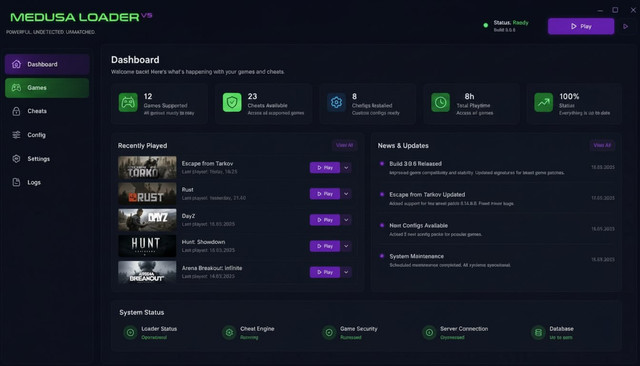Click the configs gear icon card
The width and height of the screenshot is (640, 366).
tap(336, 102)
